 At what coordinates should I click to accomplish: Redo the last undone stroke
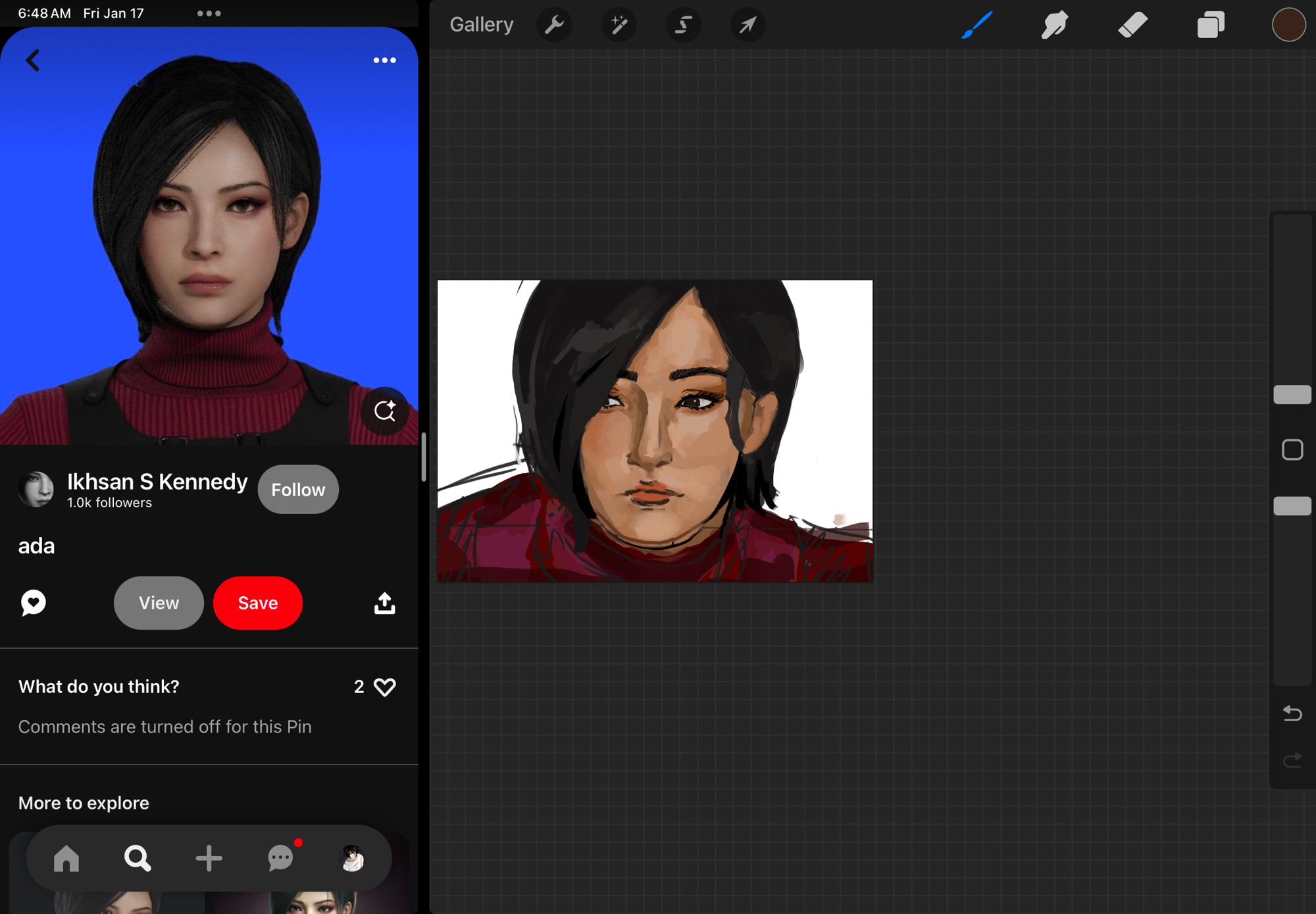[x=1292, y=760]
